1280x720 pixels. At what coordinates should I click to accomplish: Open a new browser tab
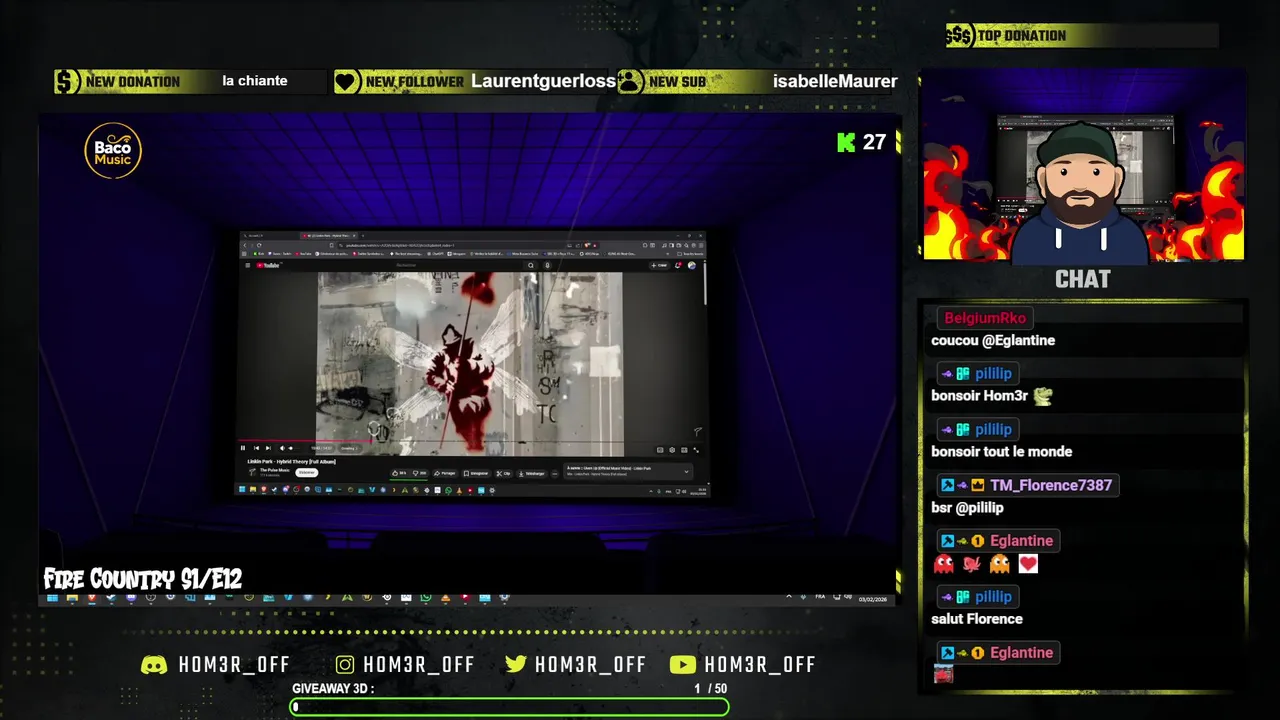click(363, 236)
